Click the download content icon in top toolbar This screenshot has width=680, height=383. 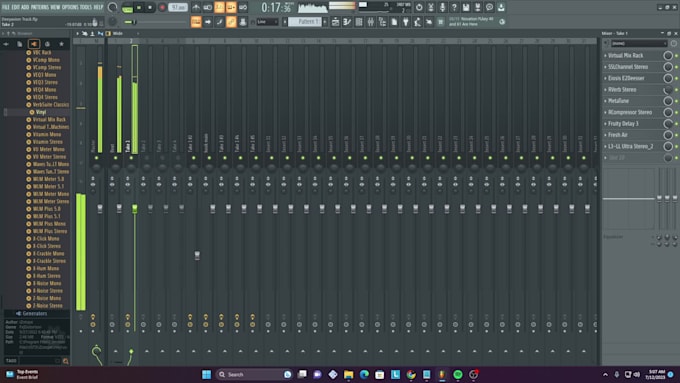click(501, 7)
